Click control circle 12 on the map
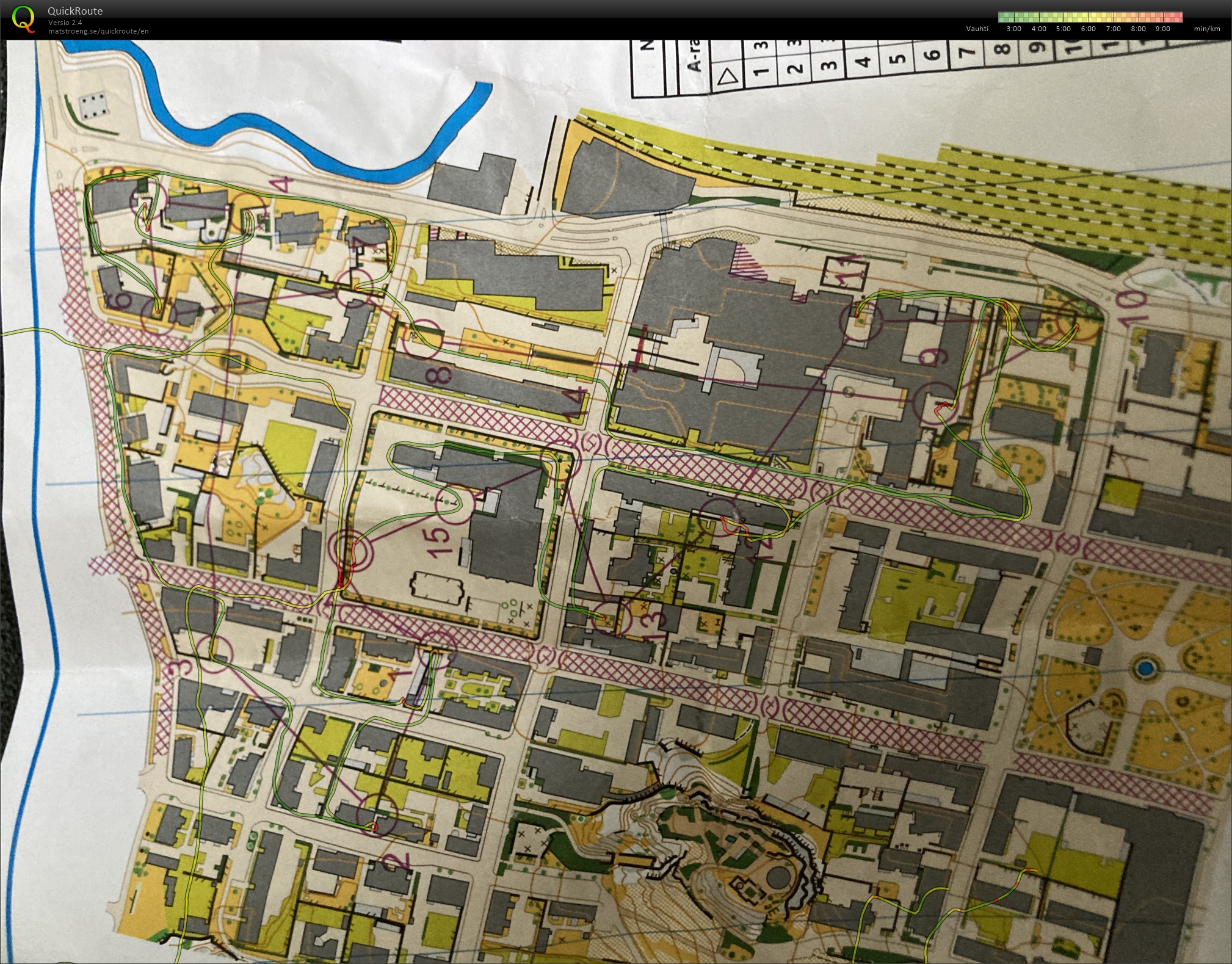The width and height of the screenshot is (1232, 964). click(720, 516)
